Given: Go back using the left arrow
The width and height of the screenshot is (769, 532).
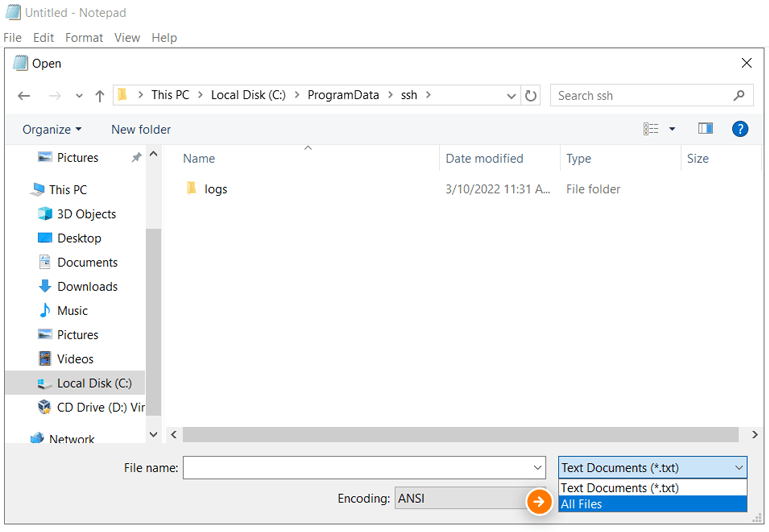Looking at the screenshot, I should tap(24, 96).
